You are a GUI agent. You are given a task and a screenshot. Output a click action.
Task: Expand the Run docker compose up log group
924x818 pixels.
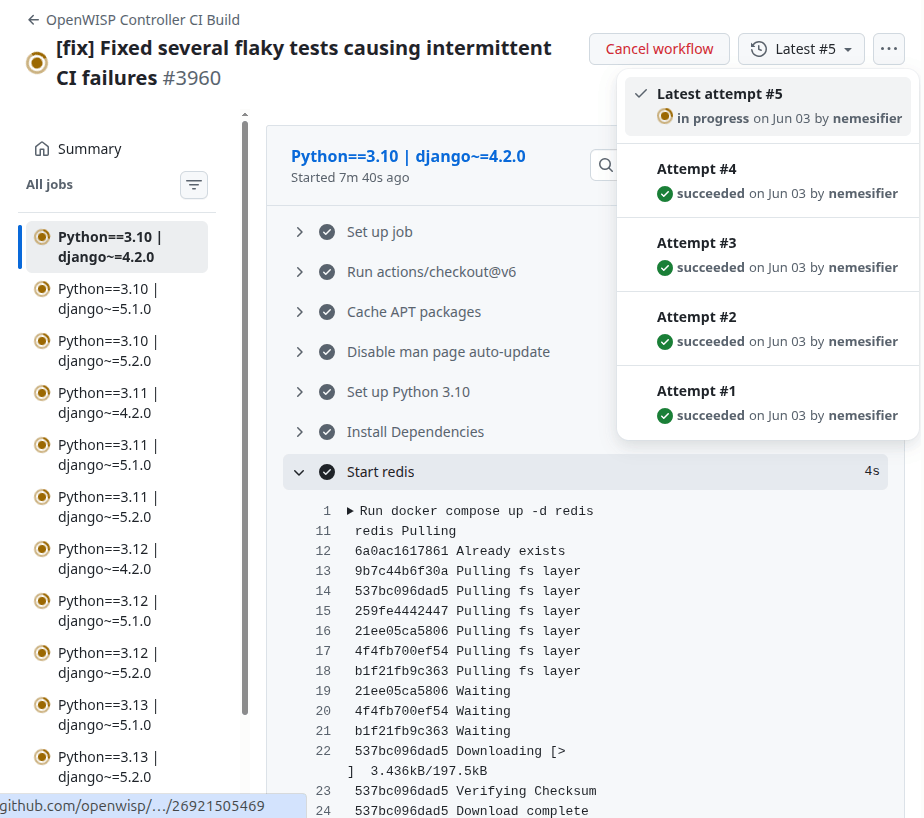pos(350,511)
